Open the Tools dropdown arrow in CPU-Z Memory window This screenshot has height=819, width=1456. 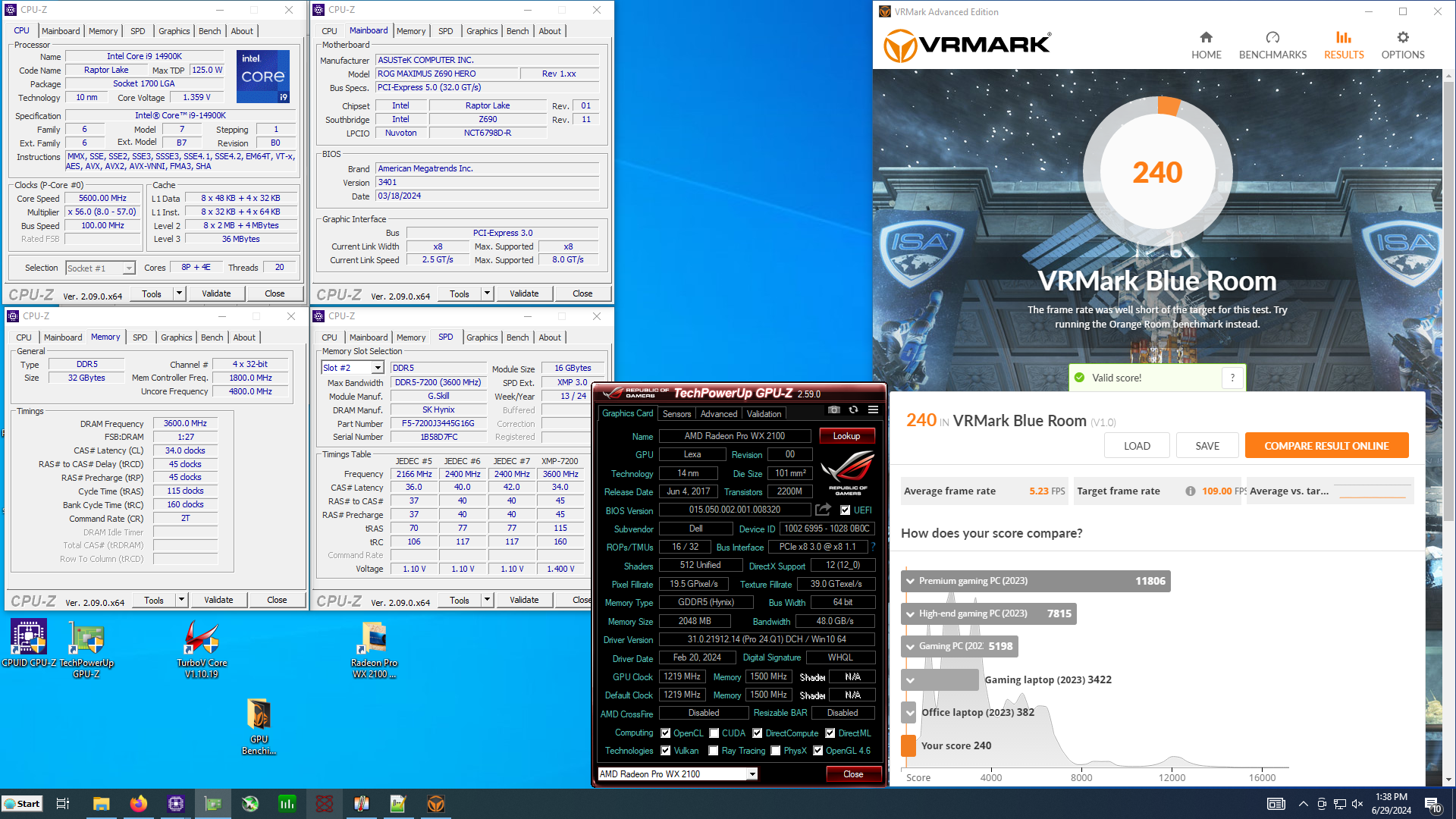point(182,600)
